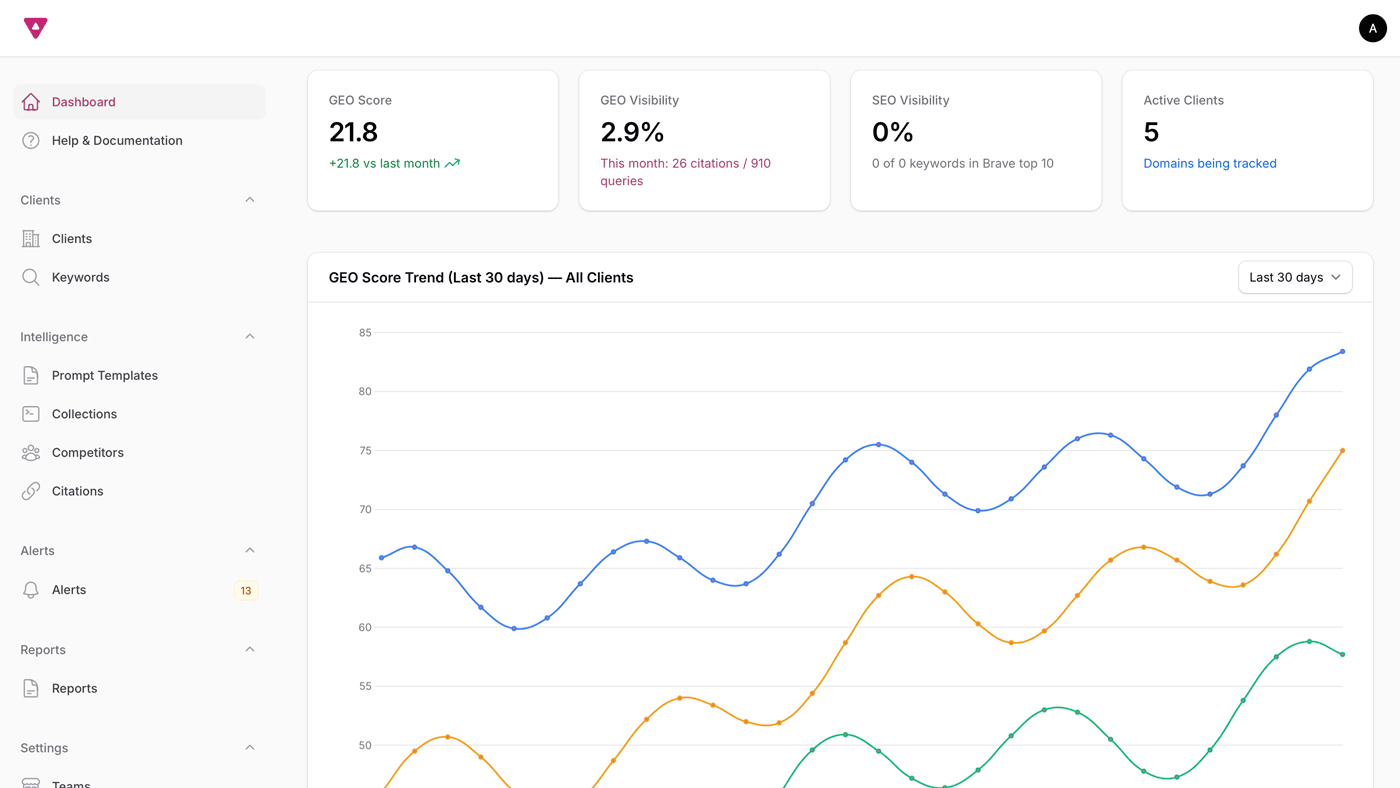Click the Keywords magnifying glass icon

(x=30, y=277)
